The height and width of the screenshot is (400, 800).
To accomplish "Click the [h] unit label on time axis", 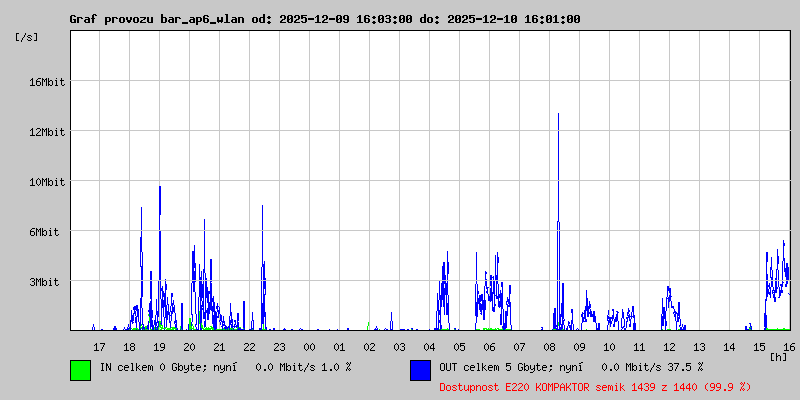I will (779, 356).
